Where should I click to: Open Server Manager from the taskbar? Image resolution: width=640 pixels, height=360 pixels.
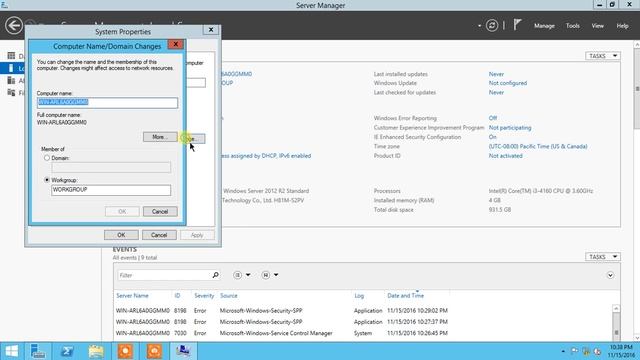[38, 351]
